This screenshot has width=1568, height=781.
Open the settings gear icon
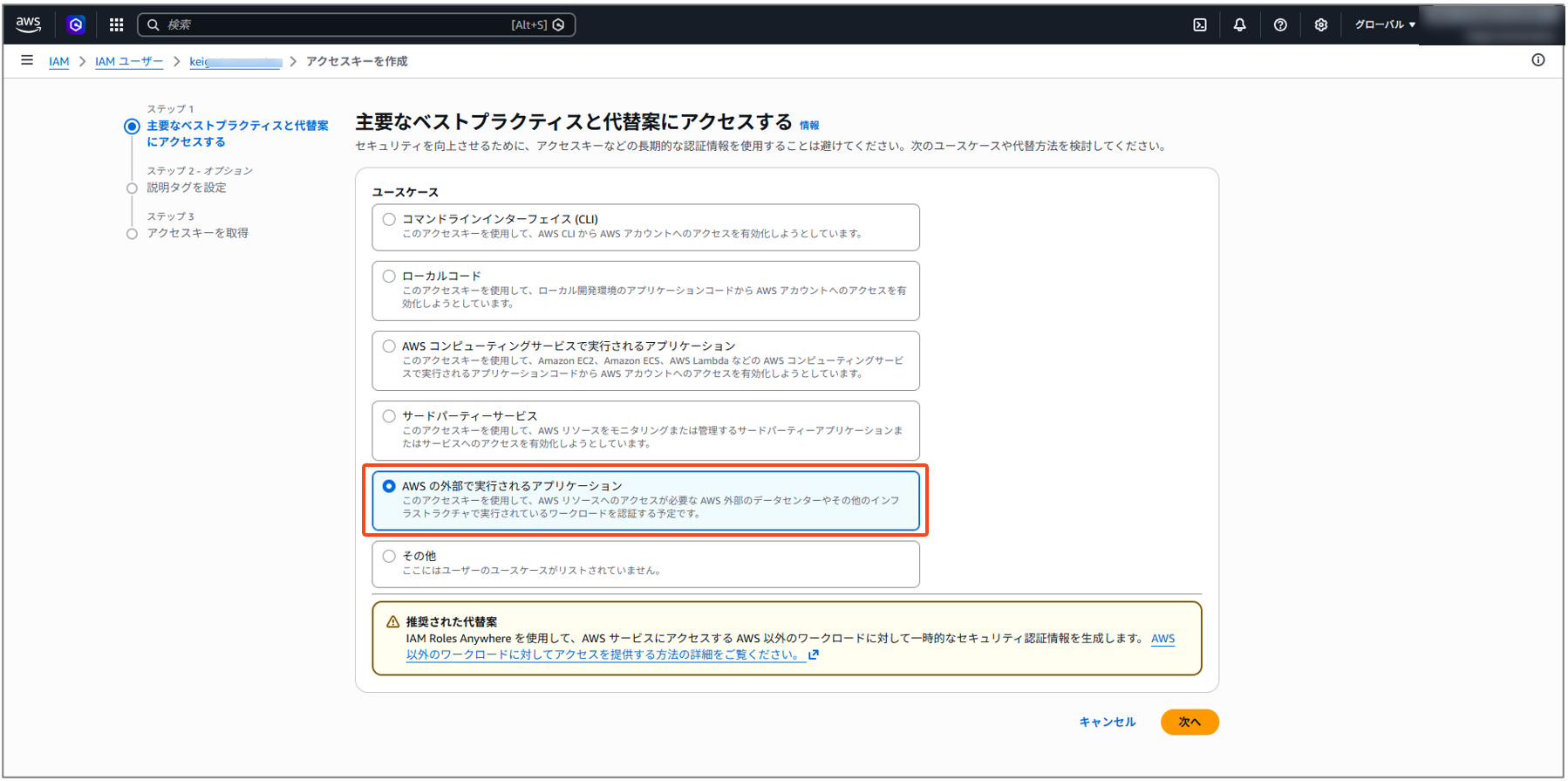[1321, 24]
